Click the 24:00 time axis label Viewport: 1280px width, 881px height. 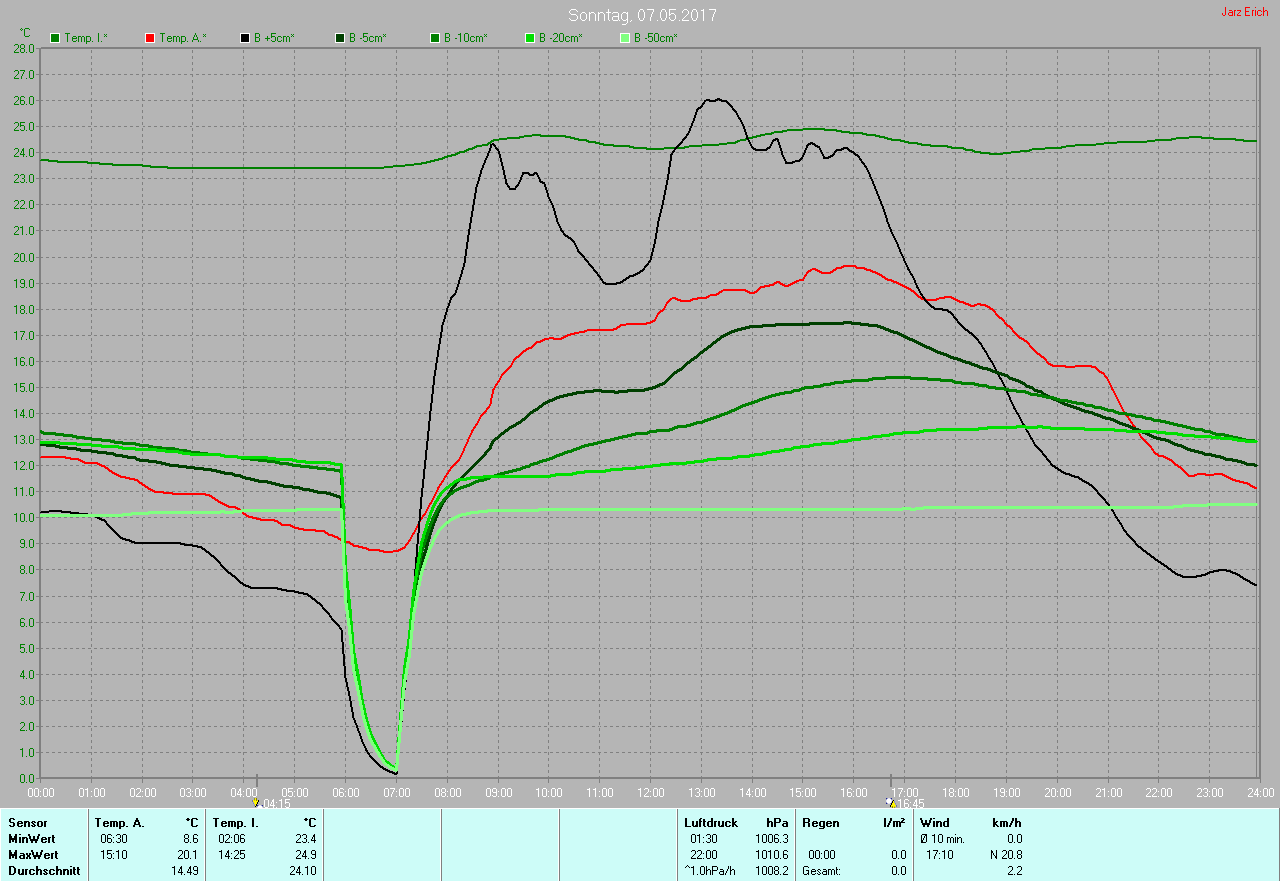(x=1260, y=792)
